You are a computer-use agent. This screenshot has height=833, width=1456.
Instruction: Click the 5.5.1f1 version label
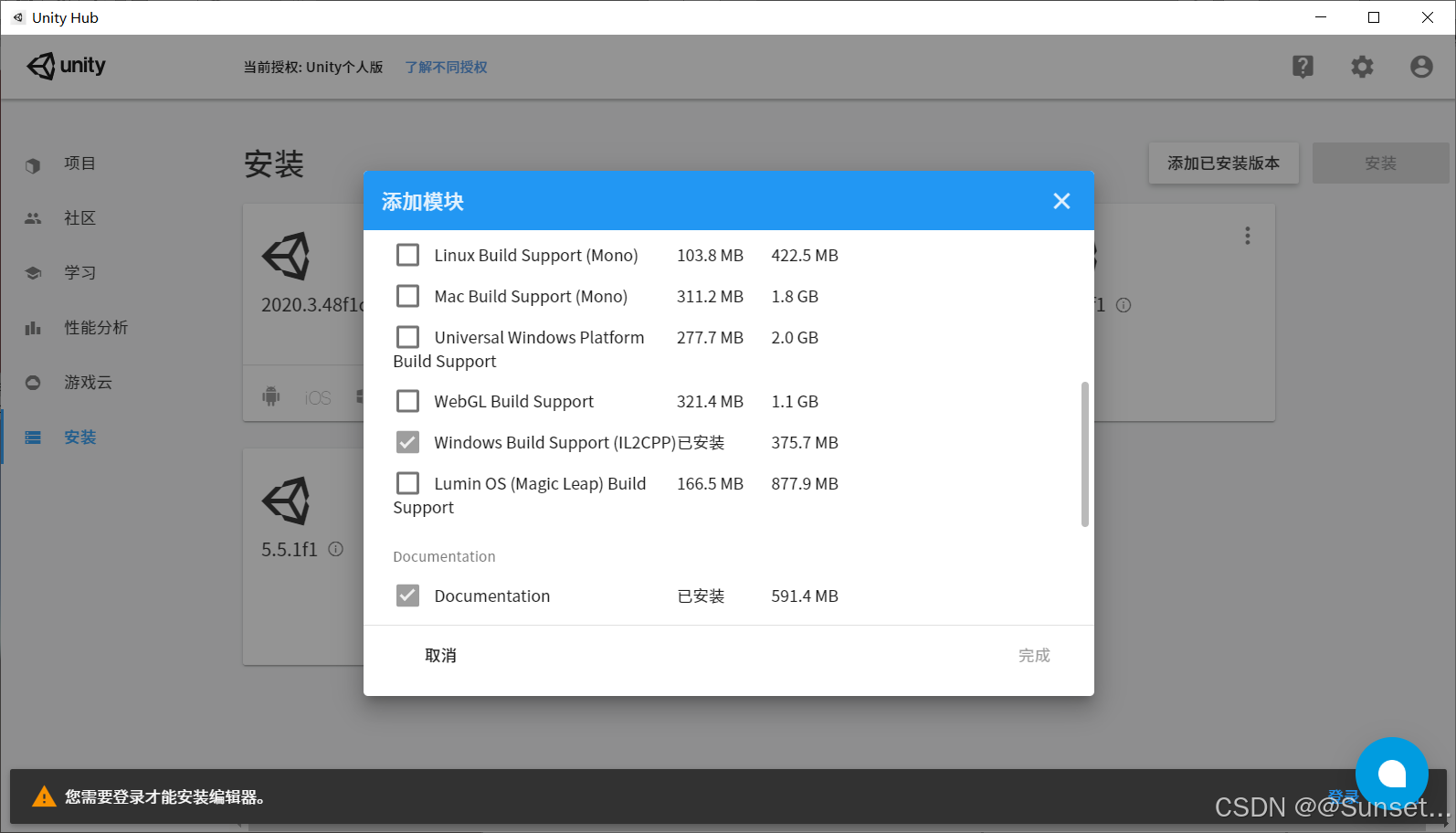click(290, 550)
